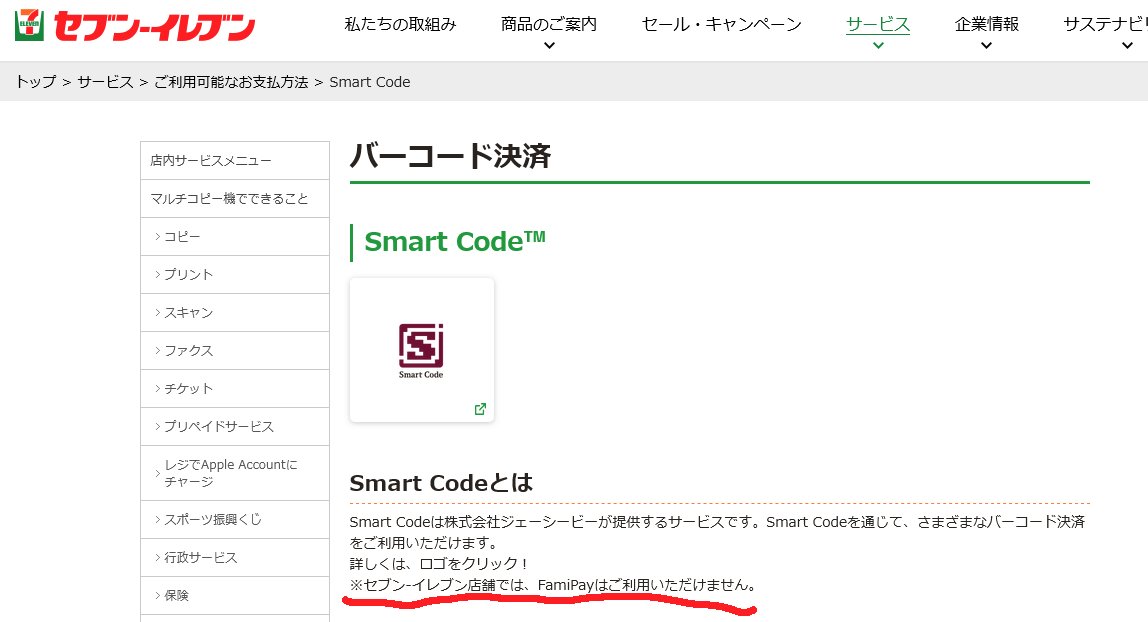Open the サステナビリティ menu
Image resolution: width=1148 pixels, height=622 pixels.
[1106, 24]
